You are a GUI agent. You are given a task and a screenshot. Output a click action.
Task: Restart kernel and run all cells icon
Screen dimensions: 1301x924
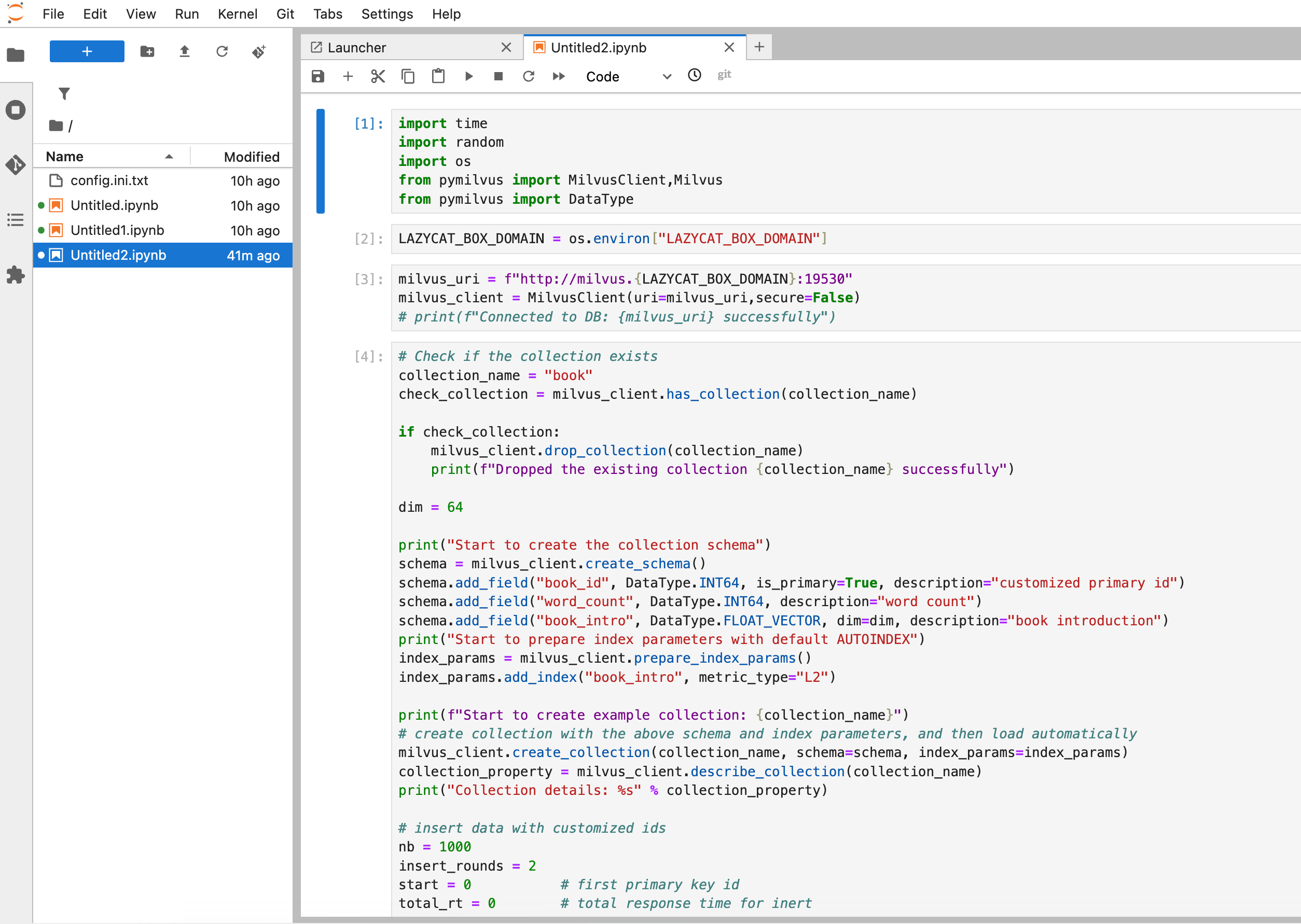[x=559, y=76]
